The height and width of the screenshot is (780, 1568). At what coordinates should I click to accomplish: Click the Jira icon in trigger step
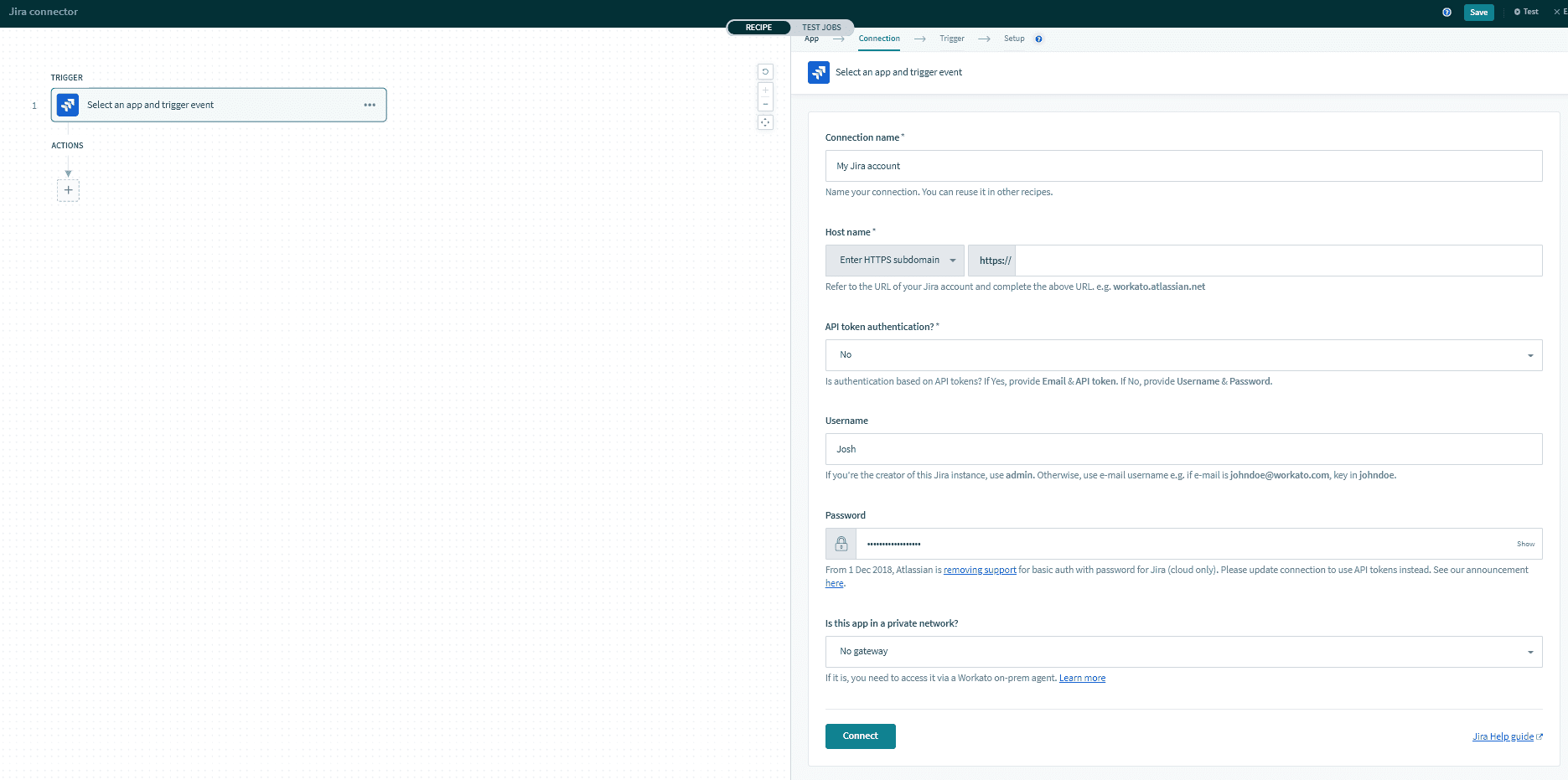68,105
